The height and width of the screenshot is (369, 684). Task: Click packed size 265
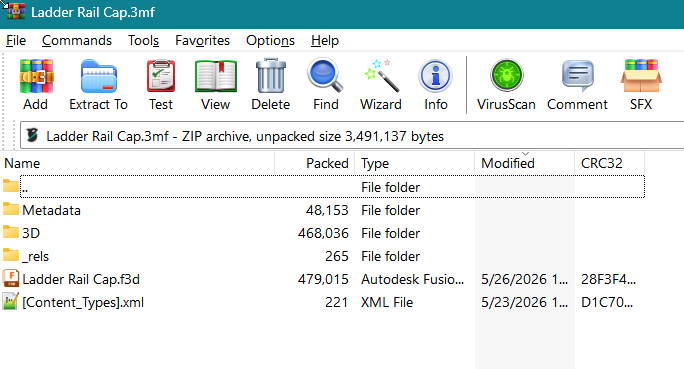click(x=337, y=256)
